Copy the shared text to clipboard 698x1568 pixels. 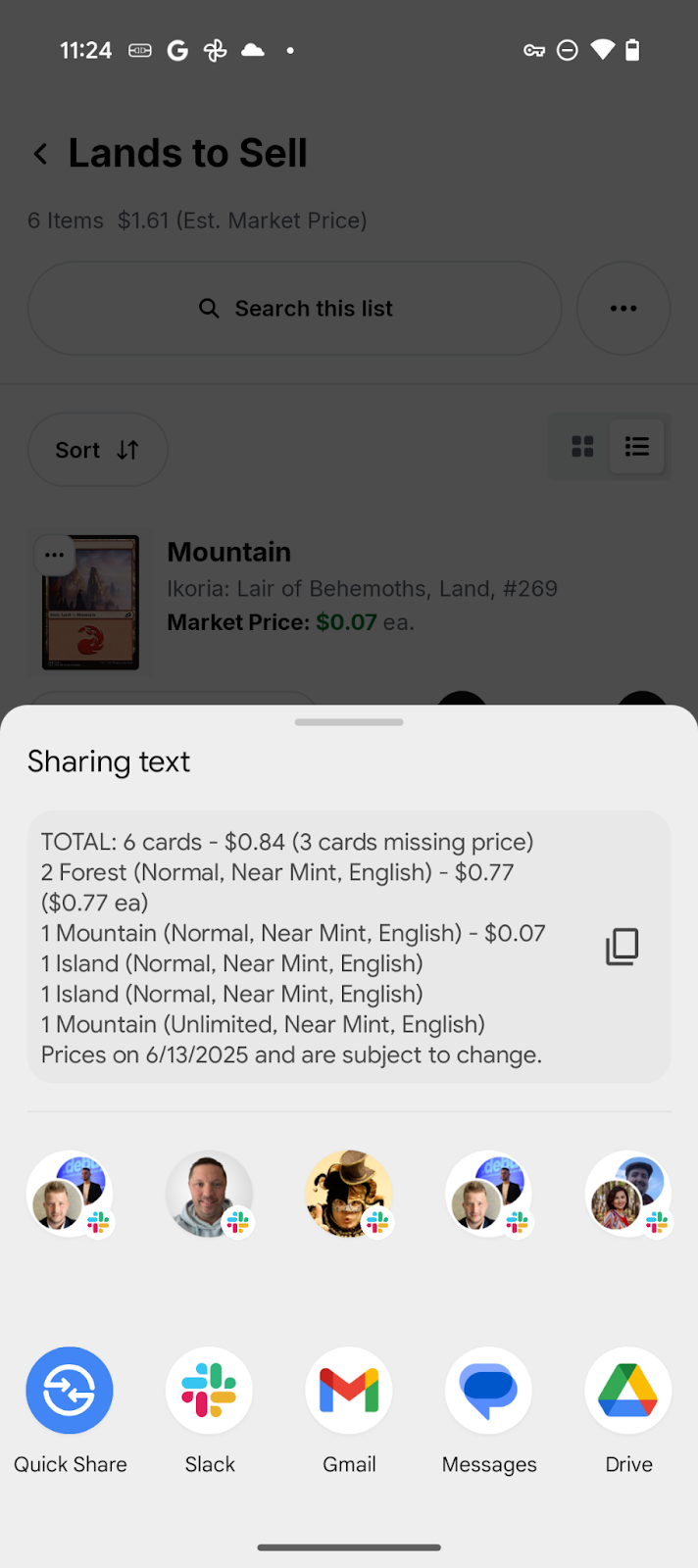622,947
